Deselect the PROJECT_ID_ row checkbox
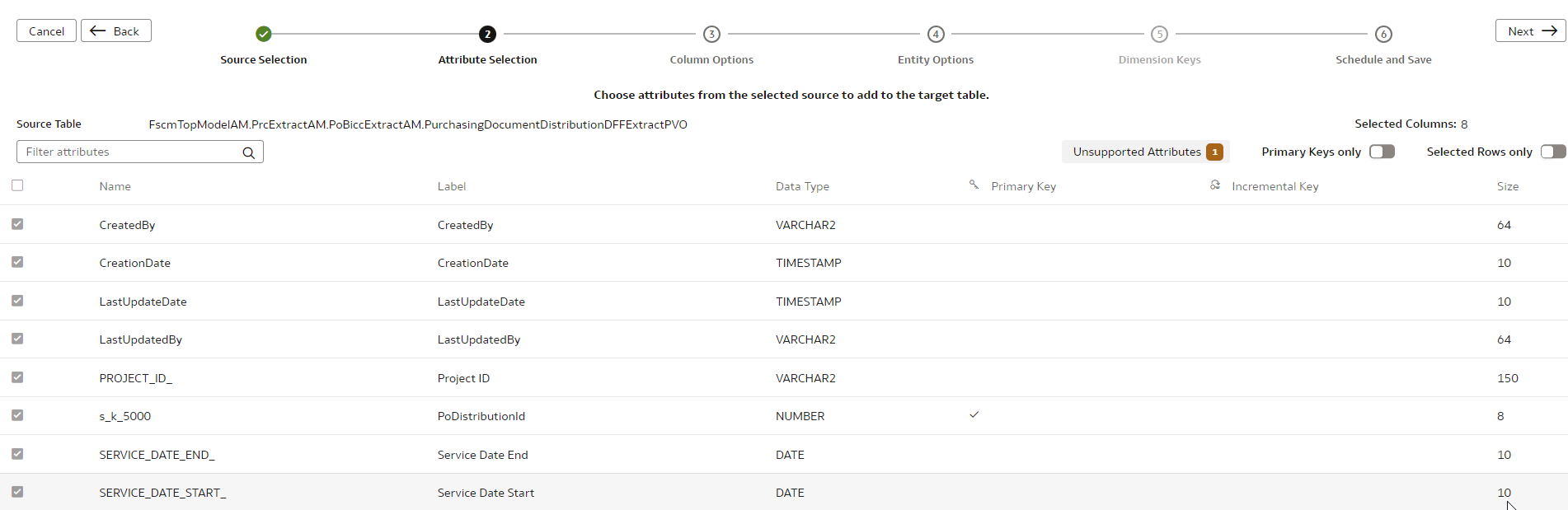The width and height of the screenshot is (1568, 510). pos(17,377)
